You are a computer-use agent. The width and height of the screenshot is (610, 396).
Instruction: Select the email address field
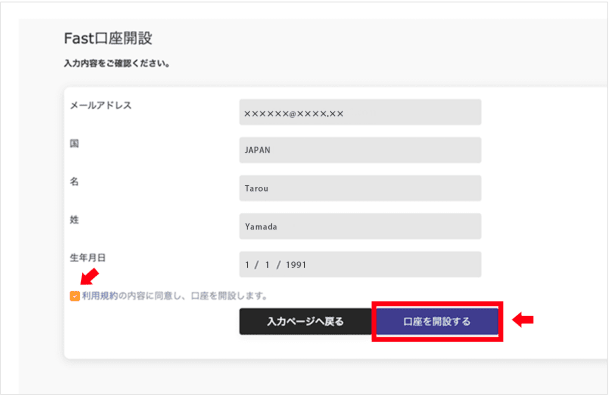[x=360, y=112]
